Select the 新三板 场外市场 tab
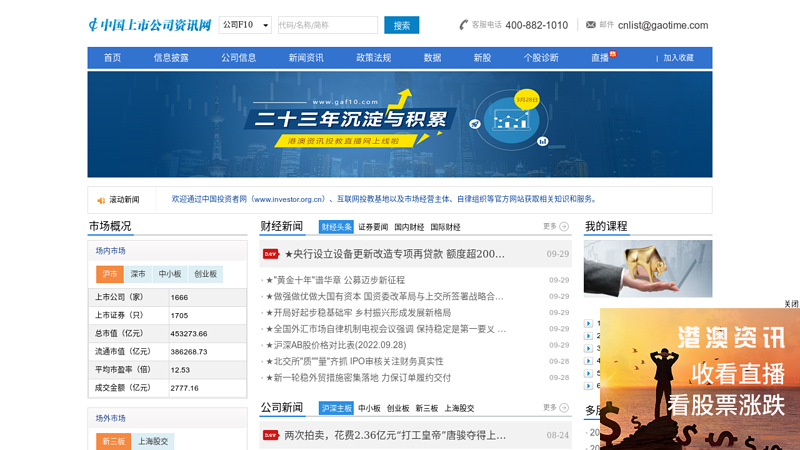800x450 pixels. [113, 441]
